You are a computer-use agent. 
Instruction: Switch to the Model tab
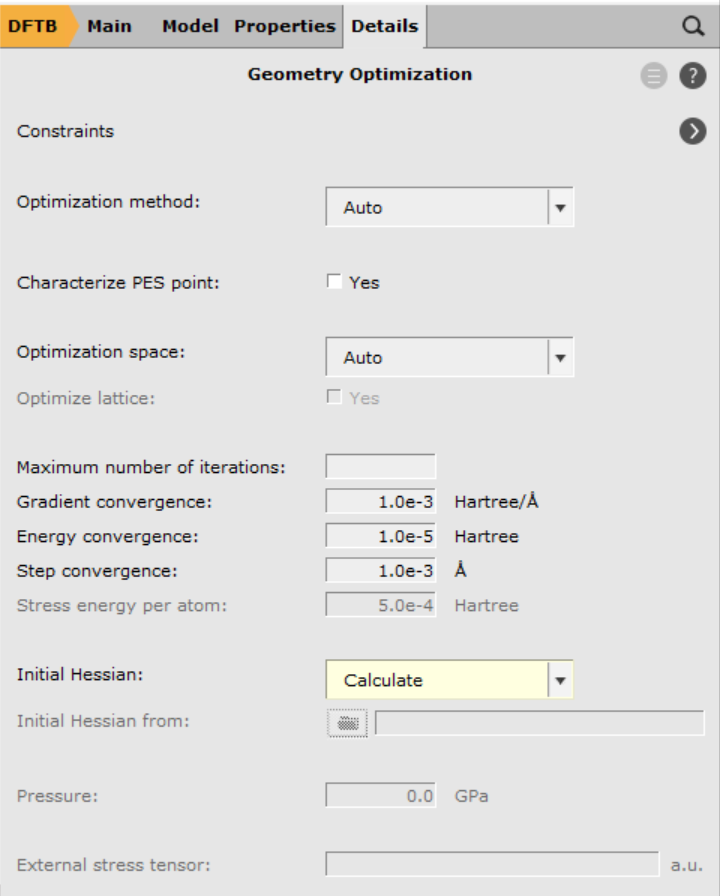[x=190, y=26]
